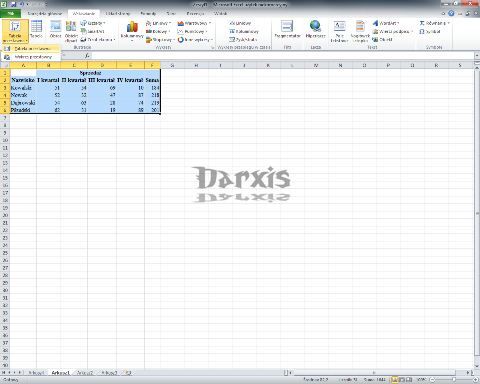This screenshot has width=480, height=384.
Task: Select the Nazwisko header cell
Action: point(23,80)
